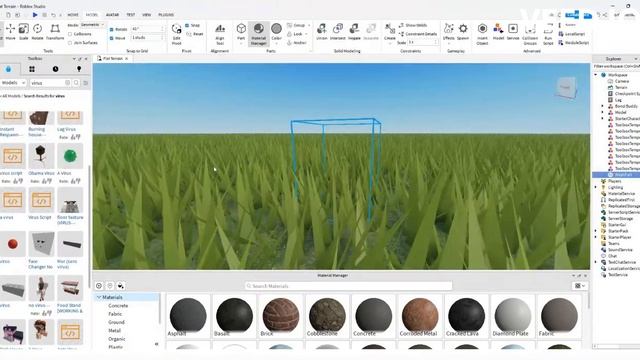
Task: Select the Move tool
Action: pyautogui.click(x=10, y=32)
